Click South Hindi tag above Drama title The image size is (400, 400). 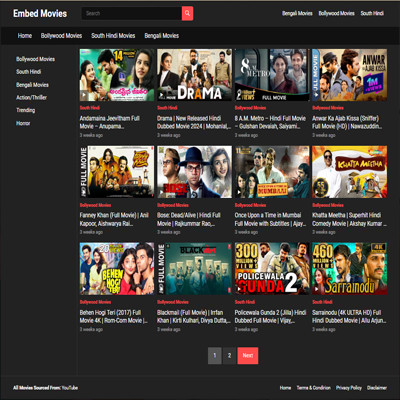167,108
